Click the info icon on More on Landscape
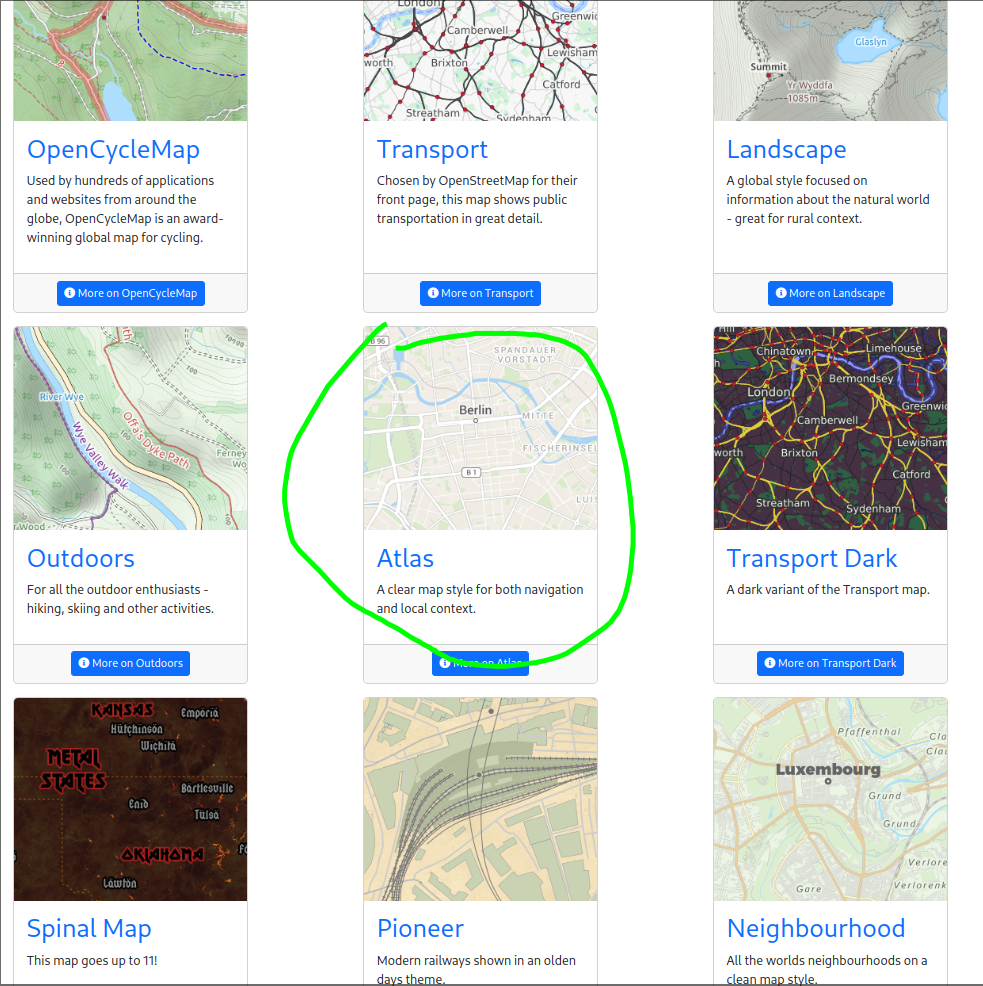 point(780,293)
